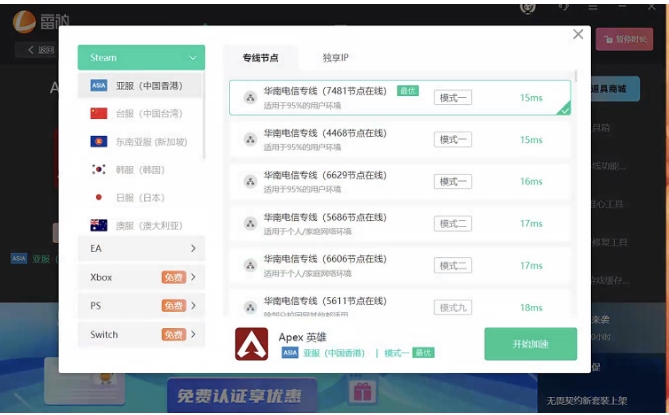669x415 pixels.
Task: Click 返回 back button in main window
Action: (41, 50)
